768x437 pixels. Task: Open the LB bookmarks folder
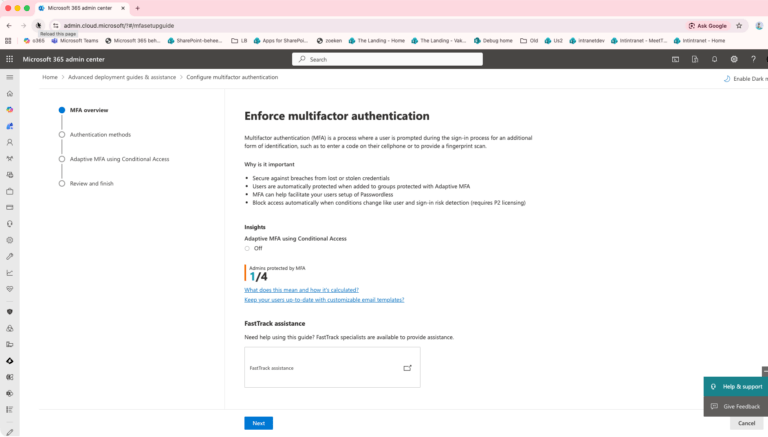tap(239, 41)
